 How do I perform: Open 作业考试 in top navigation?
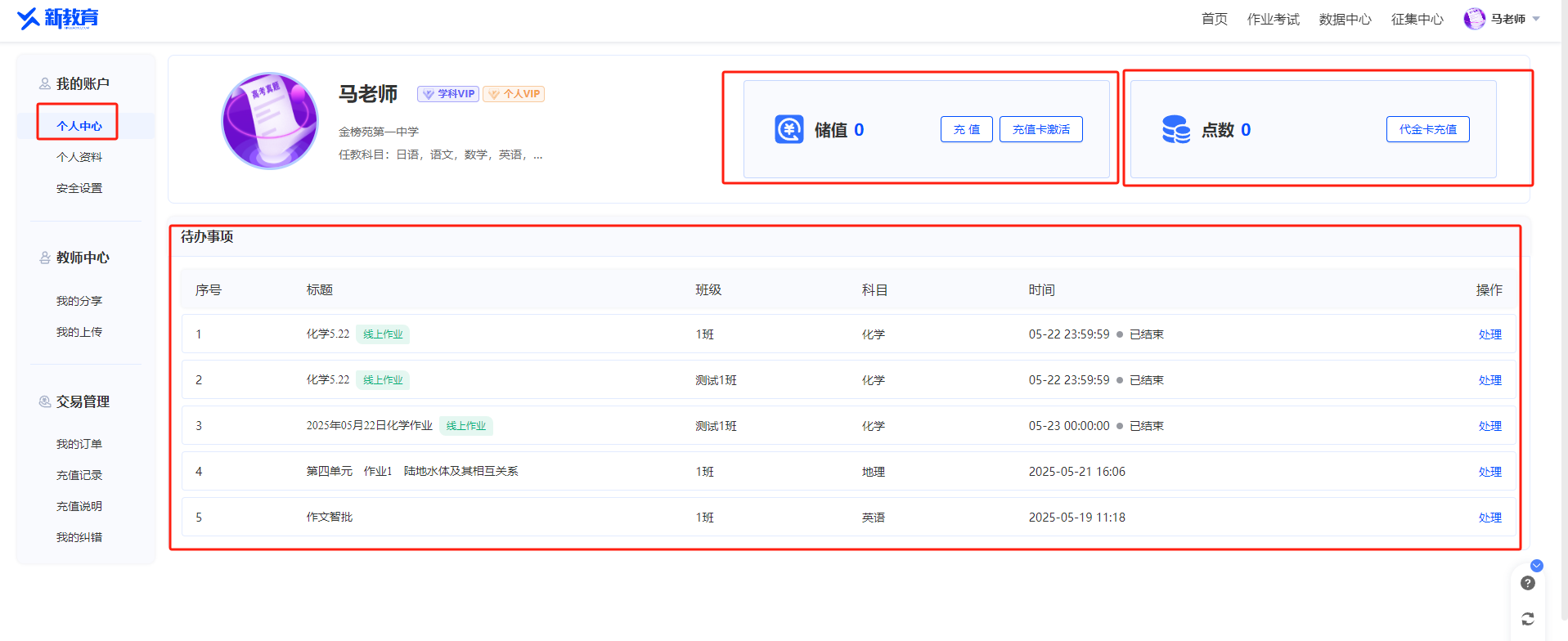pos(1274,19)
